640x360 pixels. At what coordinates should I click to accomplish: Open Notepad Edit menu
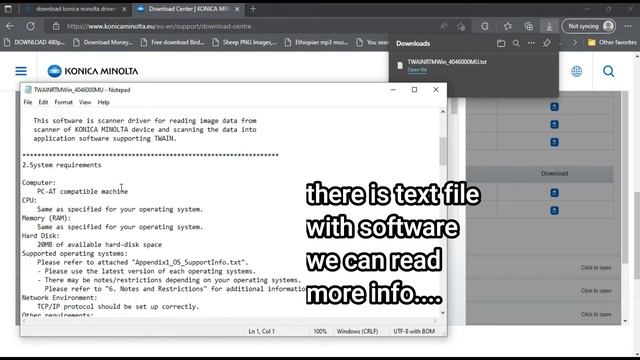(x=43, y=102)
